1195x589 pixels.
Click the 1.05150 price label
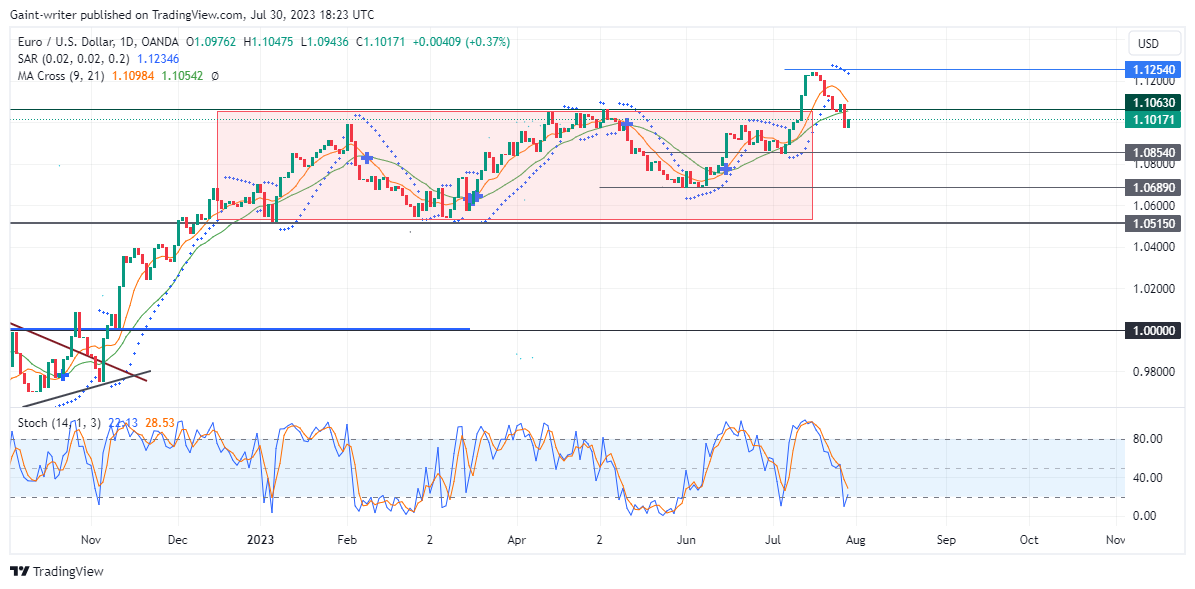tap(1153, 222)
